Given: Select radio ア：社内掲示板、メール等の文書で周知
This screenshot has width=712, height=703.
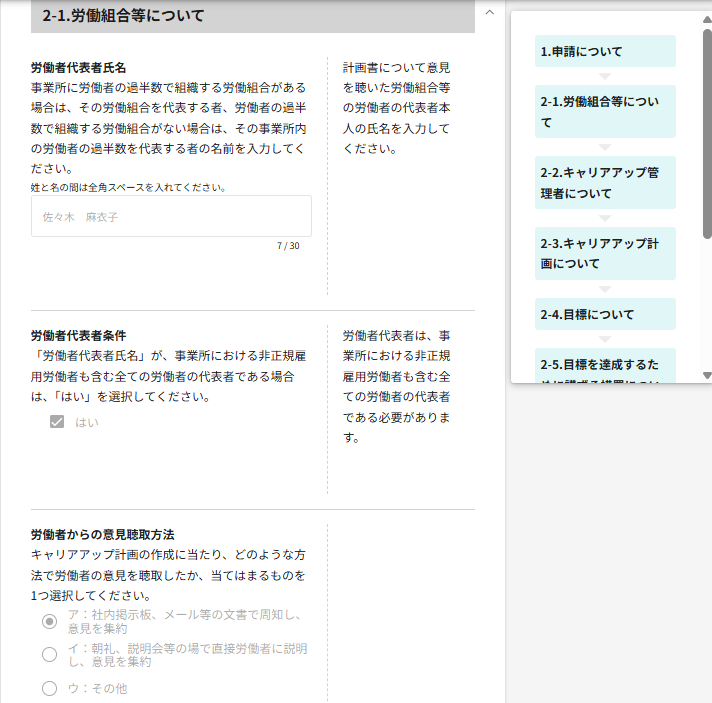Looking at the screenshot, I should (49, 622).
